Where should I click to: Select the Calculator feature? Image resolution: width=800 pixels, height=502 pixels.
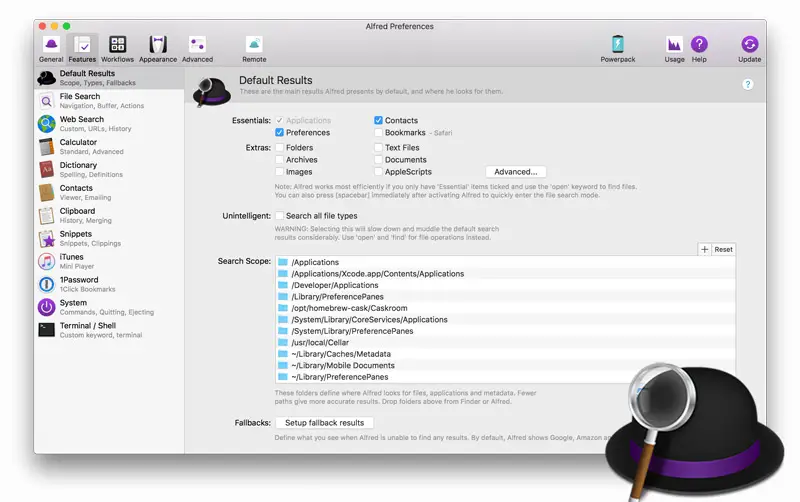(109, 147)
